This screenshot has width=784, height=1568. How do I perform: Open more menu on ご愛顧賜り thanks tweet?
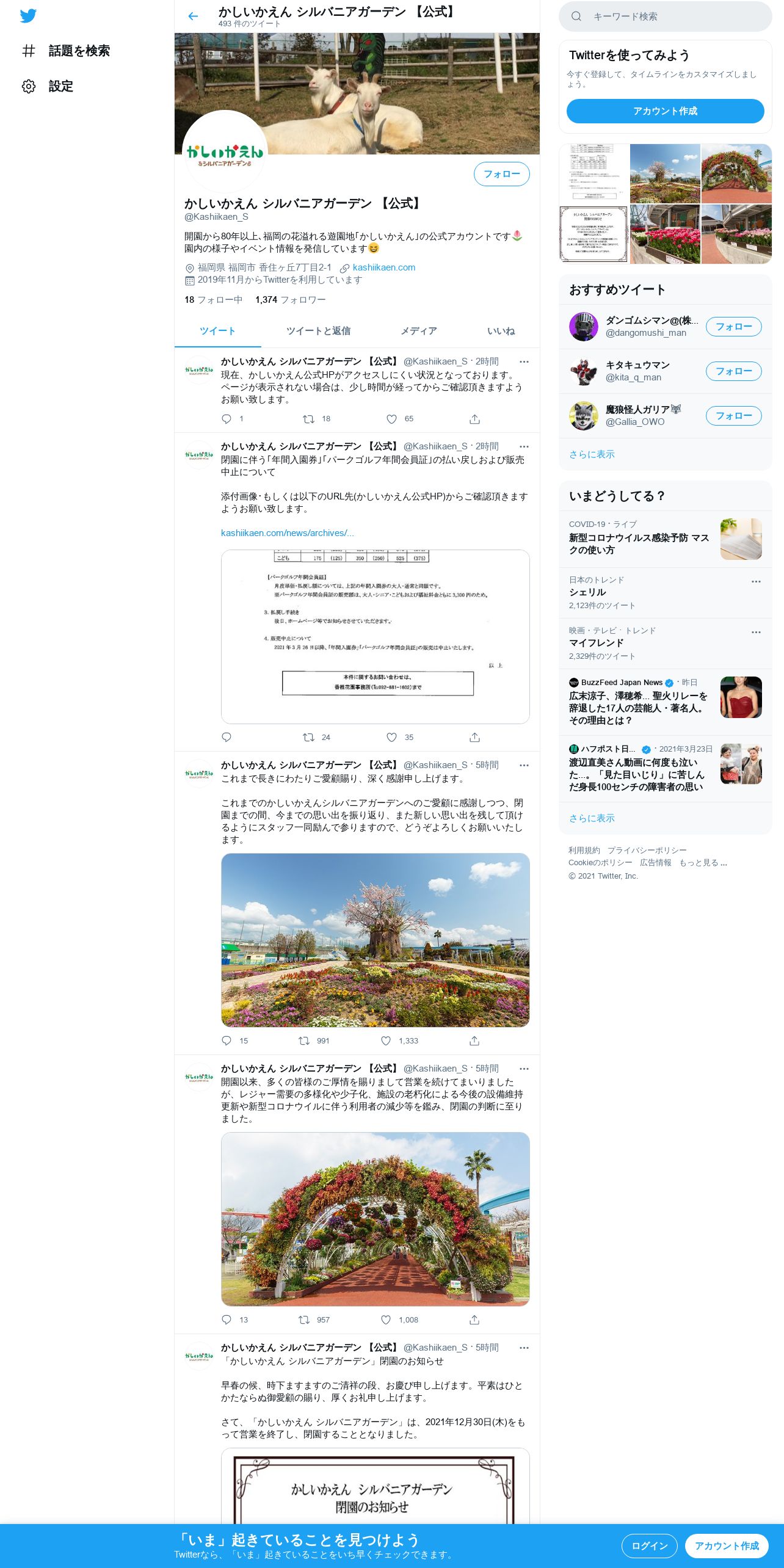[524, 766]
